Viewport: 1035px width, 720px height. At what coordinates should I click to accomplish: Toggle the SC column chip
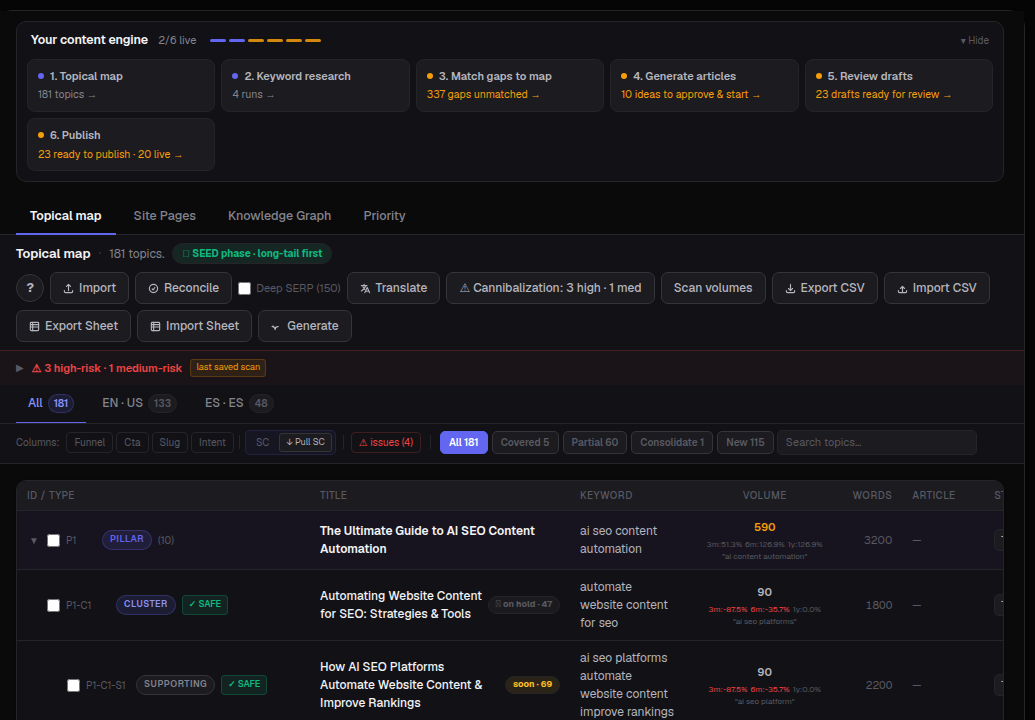pos(262,442)
